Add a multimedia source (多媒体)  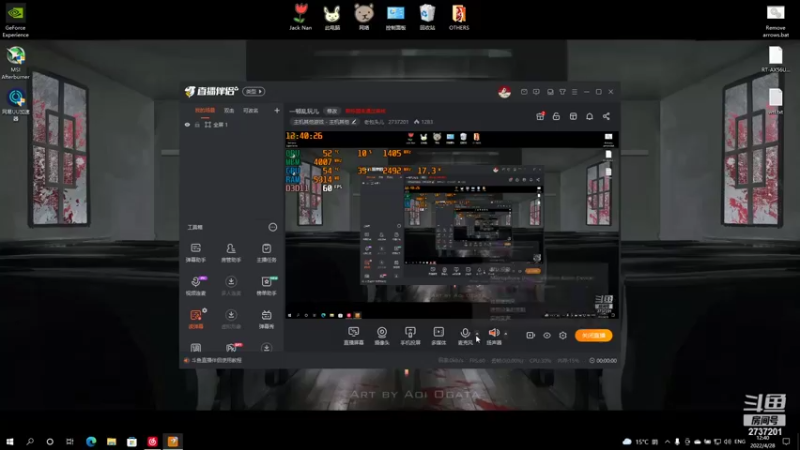(439, 336)
